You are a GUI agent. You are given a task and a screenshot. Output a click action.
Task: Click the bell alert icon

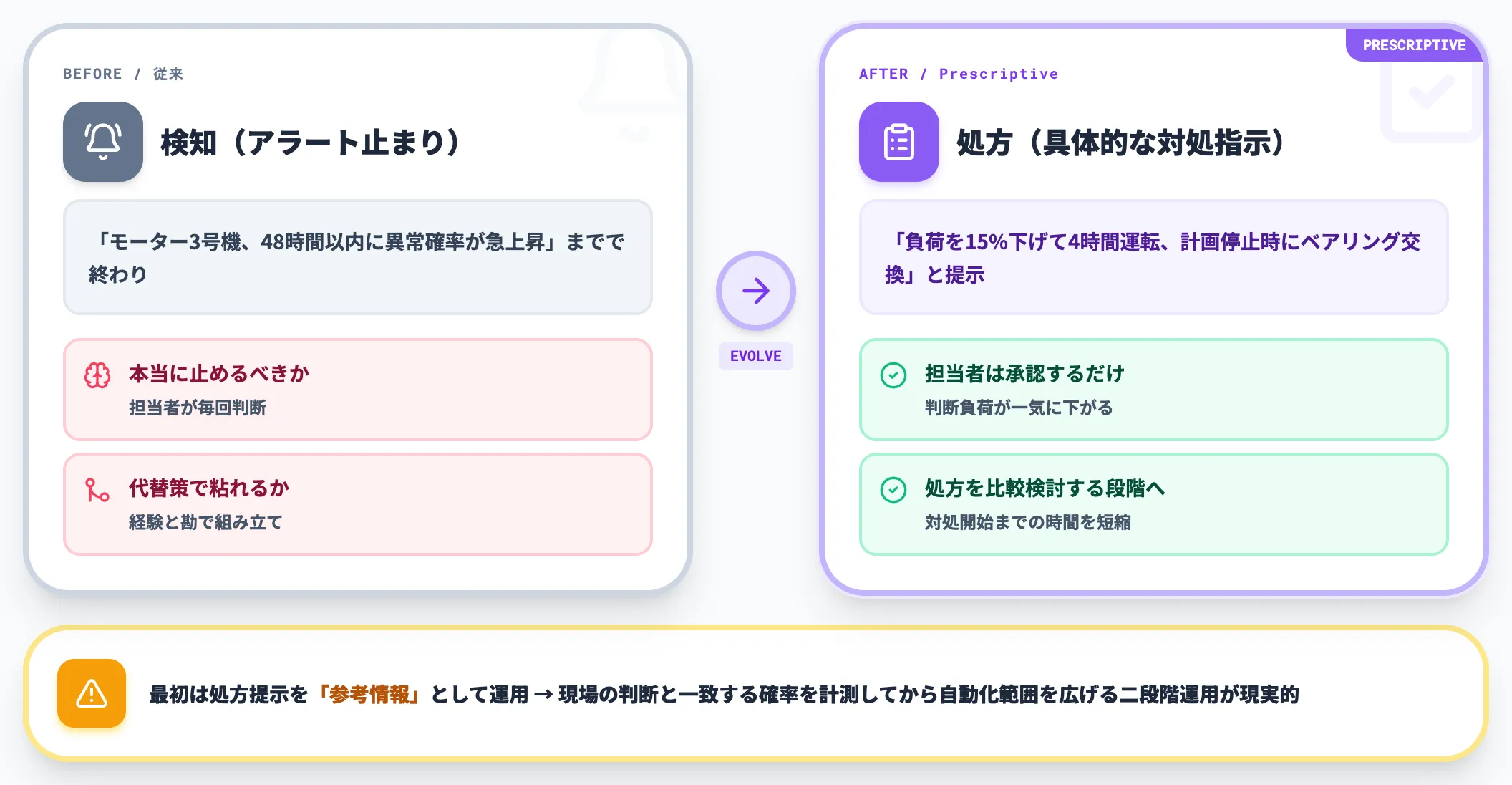103,142
